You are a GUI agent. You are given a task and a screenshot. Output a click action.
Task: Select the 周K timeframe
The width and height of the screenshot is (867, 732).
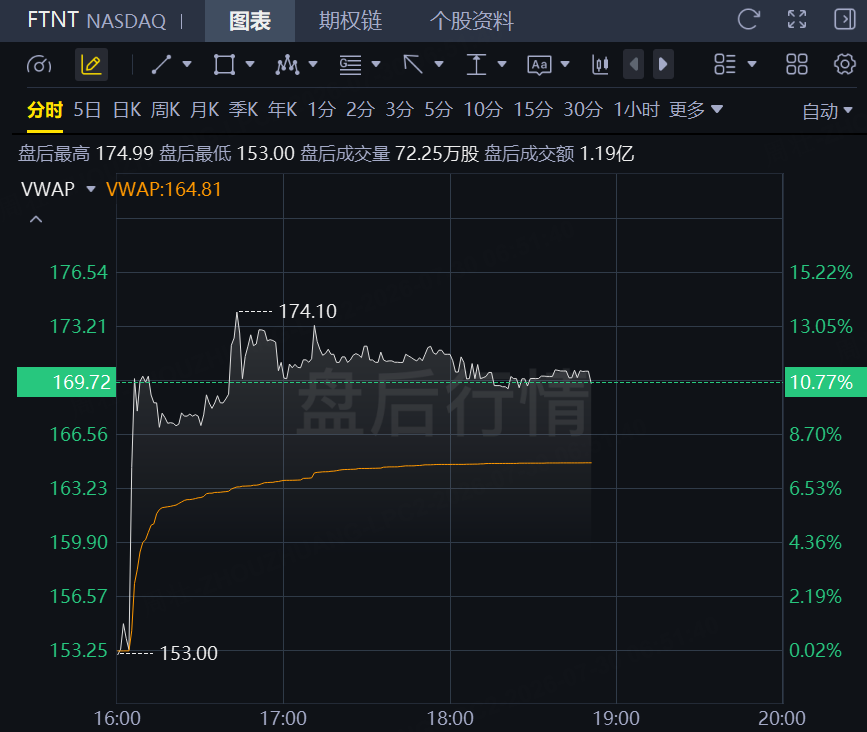click(x=166, y=110)
